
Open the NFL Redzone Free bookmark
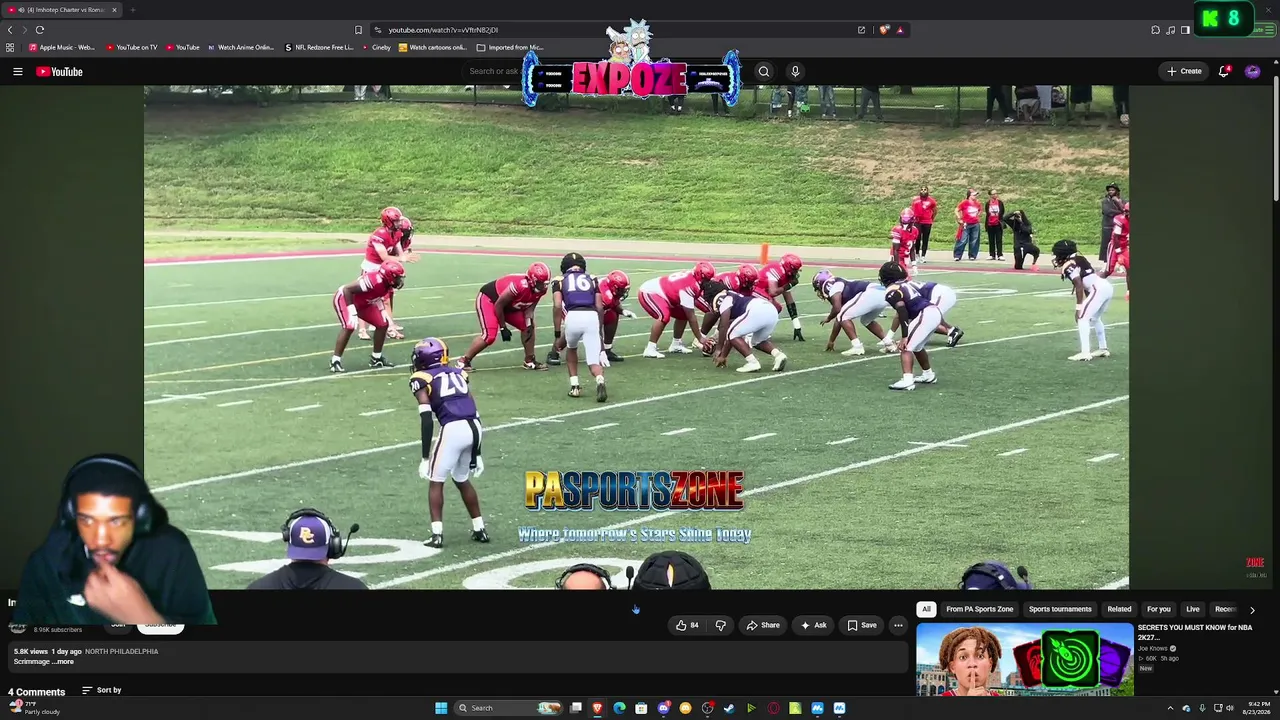319,47
